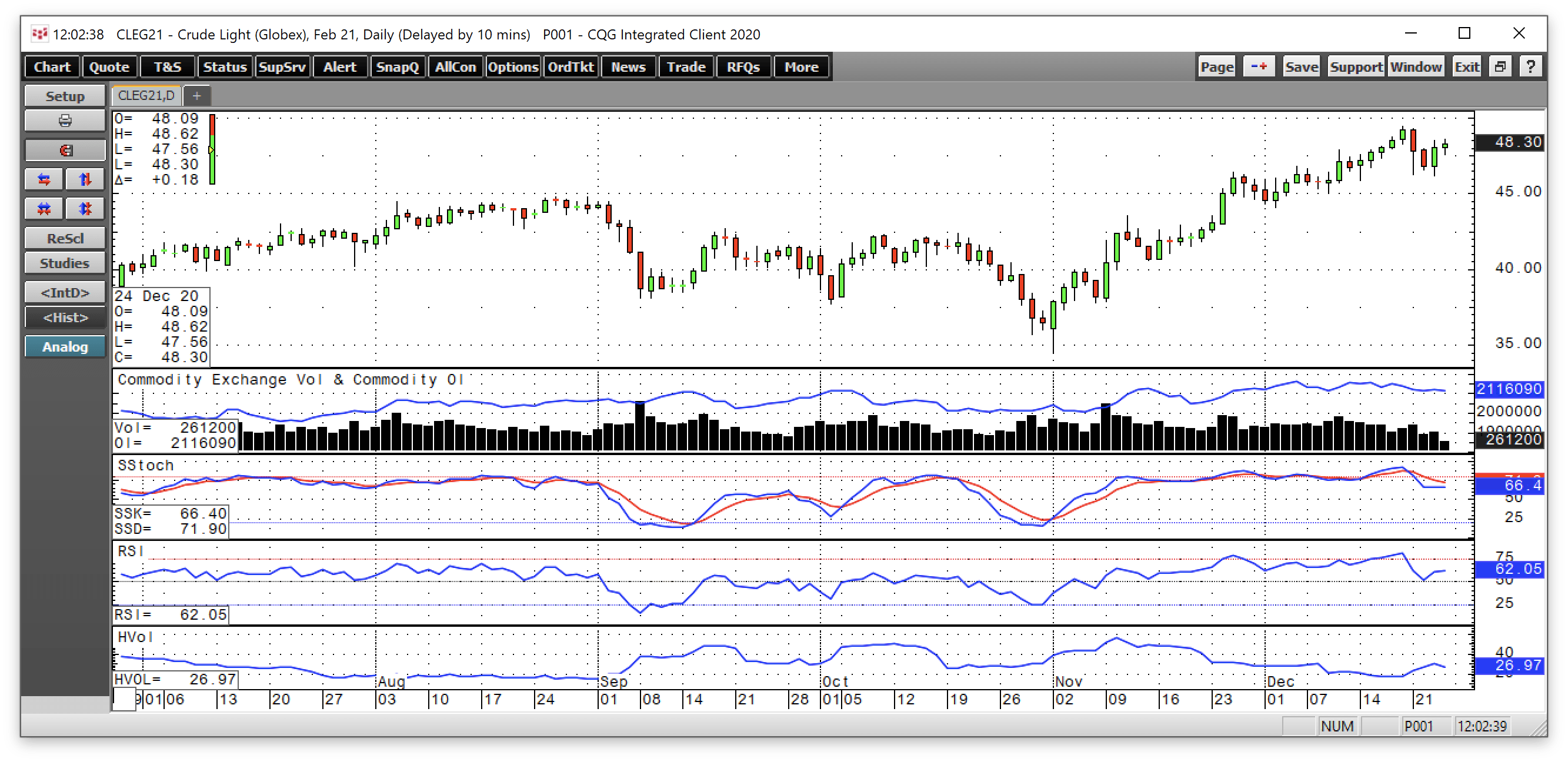Open the News toolbar item

628,67
